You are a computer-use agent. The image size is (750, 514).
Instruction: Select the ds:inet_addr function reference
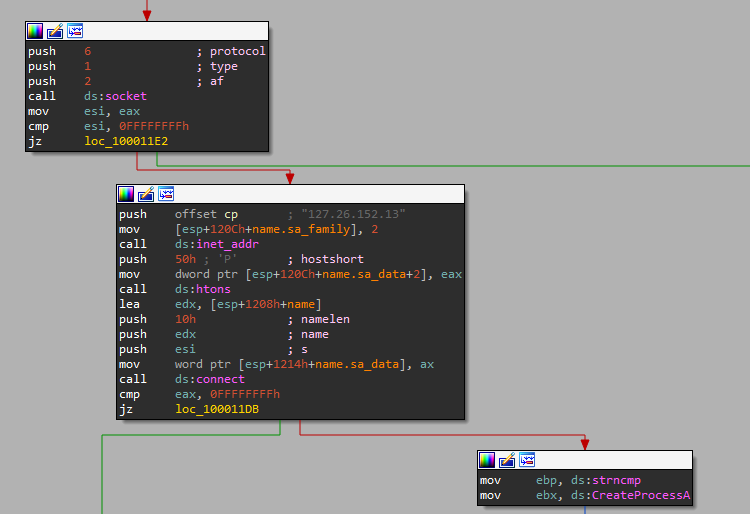click(210, 244)
